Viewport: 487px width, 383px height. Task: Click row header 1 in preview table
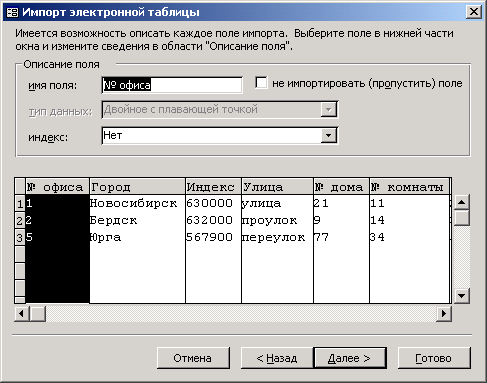(x=20, y=203)
